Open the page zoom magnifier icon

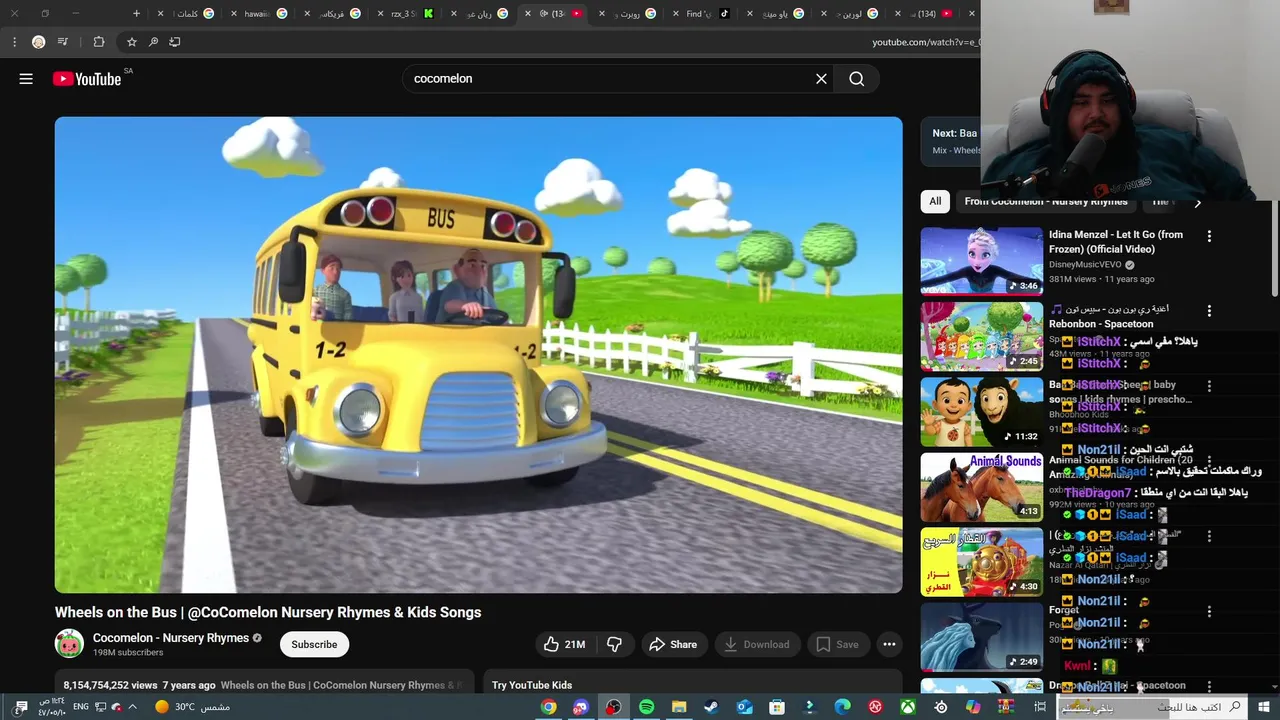153,42
